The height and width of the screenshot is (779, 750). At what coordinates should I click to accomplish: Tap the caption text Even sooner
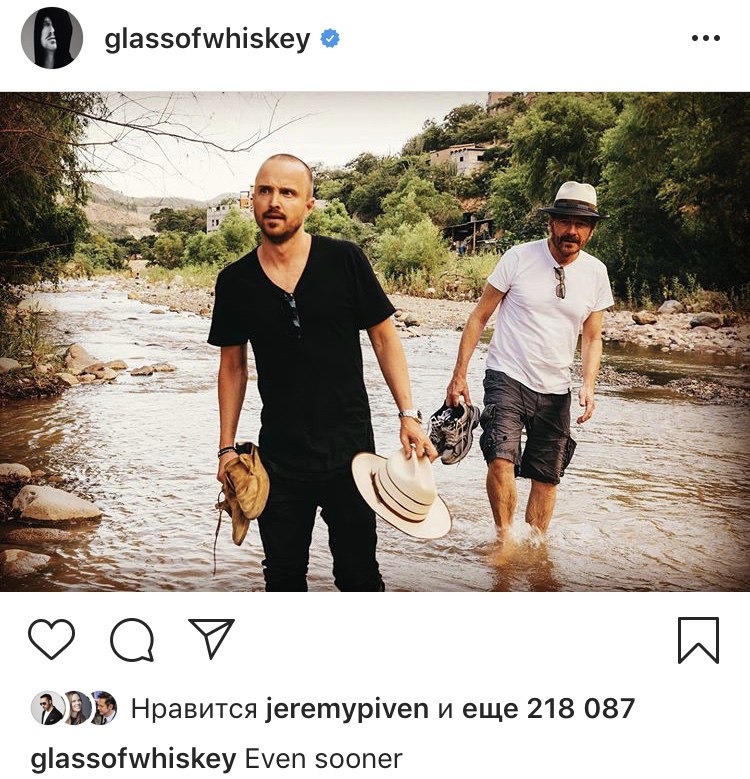pos(323,760)
